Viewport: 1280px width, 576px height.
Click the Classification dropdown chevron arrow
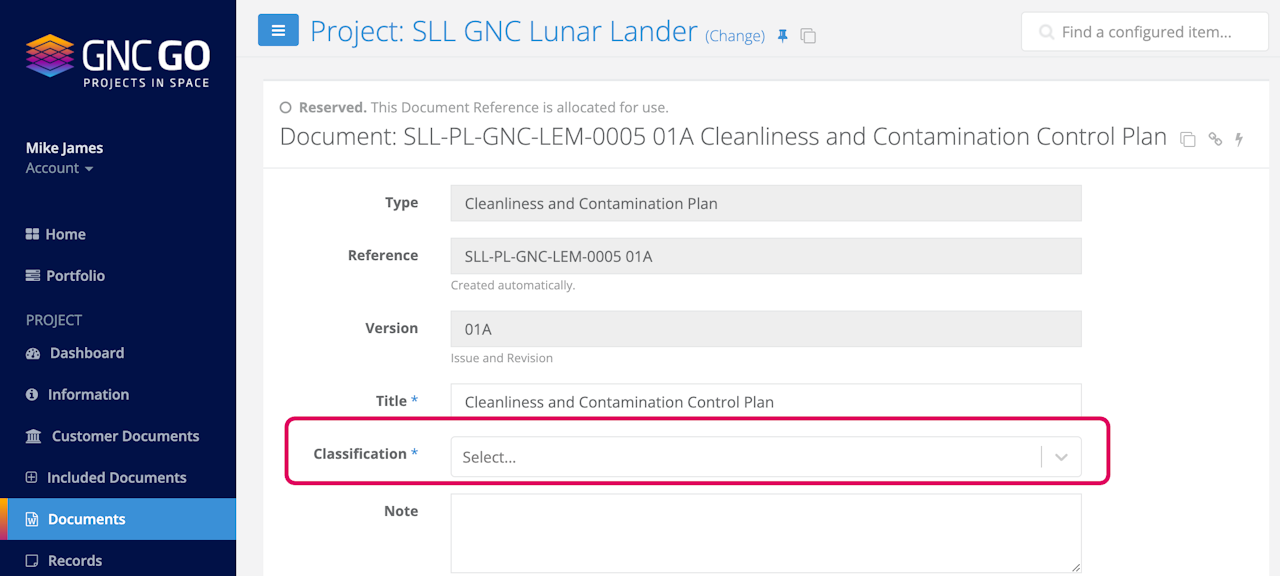1061,457
